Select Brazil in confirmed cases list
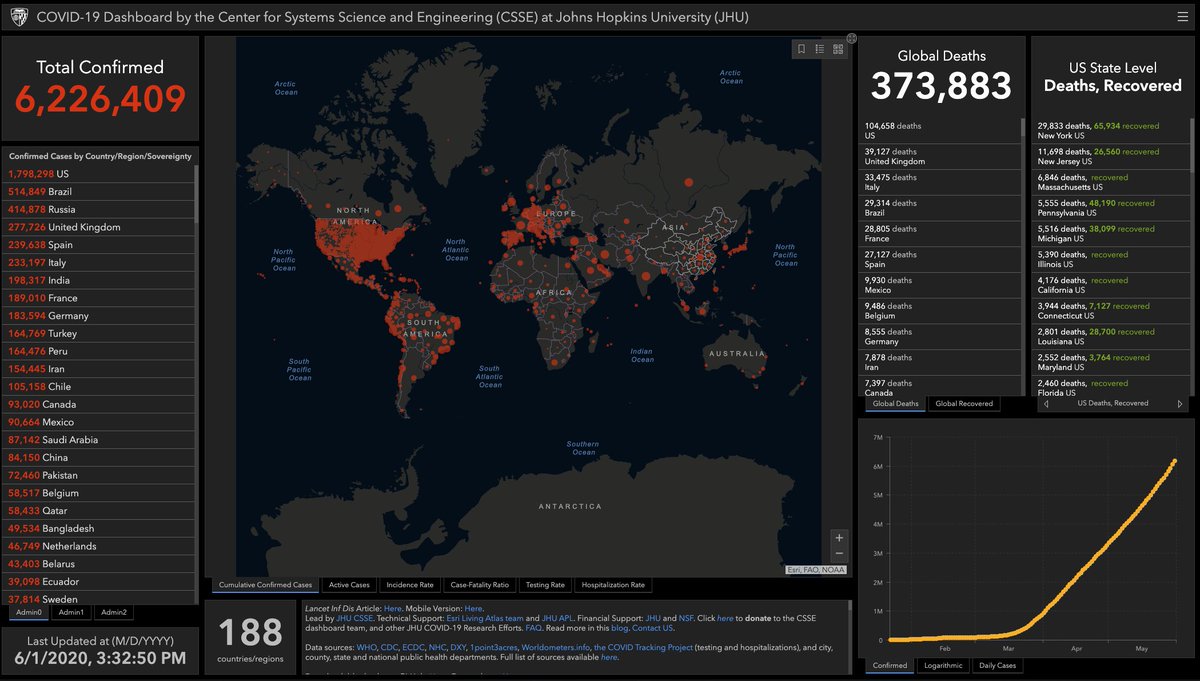This screenshot has height=681, width=1200. pos(98,191)
